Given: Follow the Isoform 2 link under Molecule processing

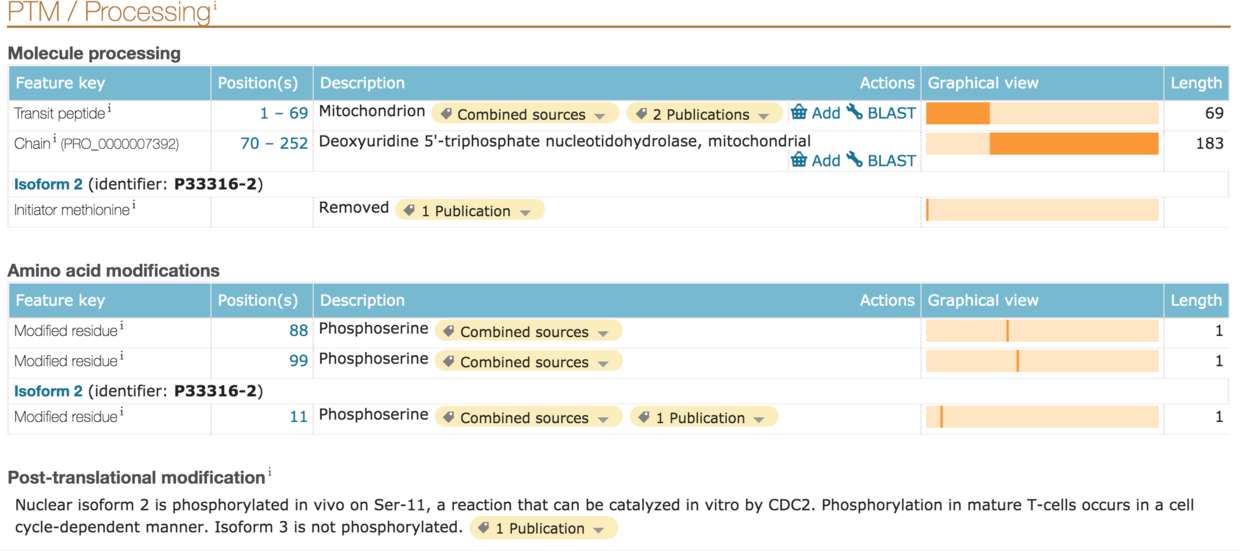Looking at the screenshot, I should (x=48, y=184).
